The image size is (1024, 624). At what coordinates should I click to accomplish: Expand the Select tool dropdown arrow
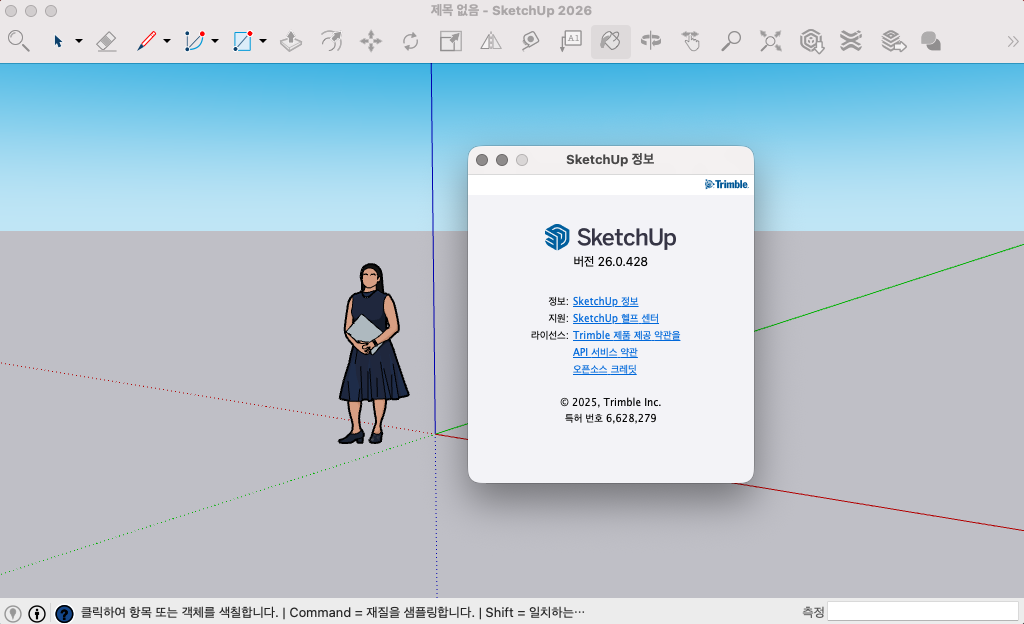(79, 41)
